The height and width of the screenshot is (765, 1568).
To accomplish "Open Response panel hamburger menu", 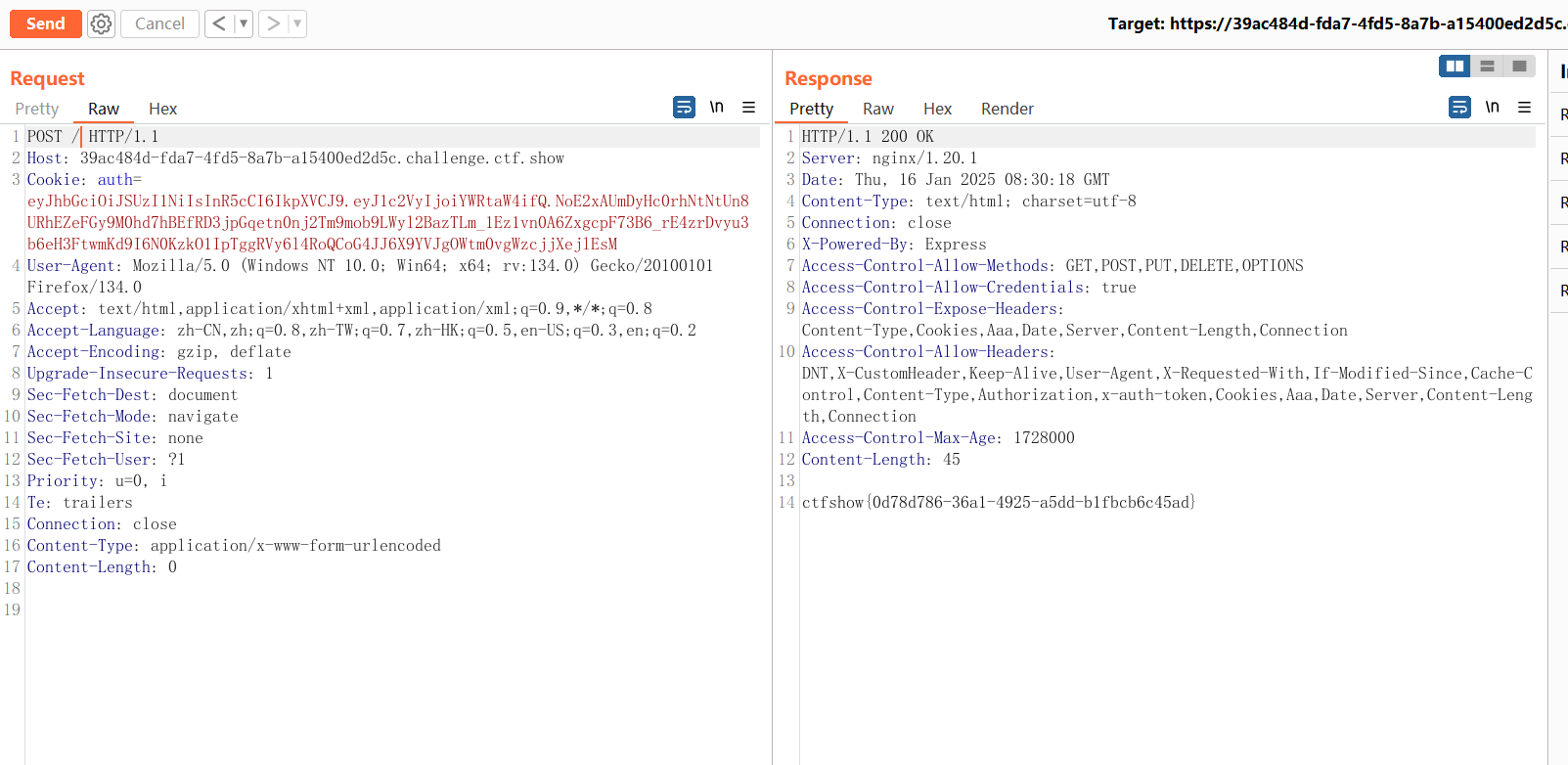I will (x=1525, y=108).
